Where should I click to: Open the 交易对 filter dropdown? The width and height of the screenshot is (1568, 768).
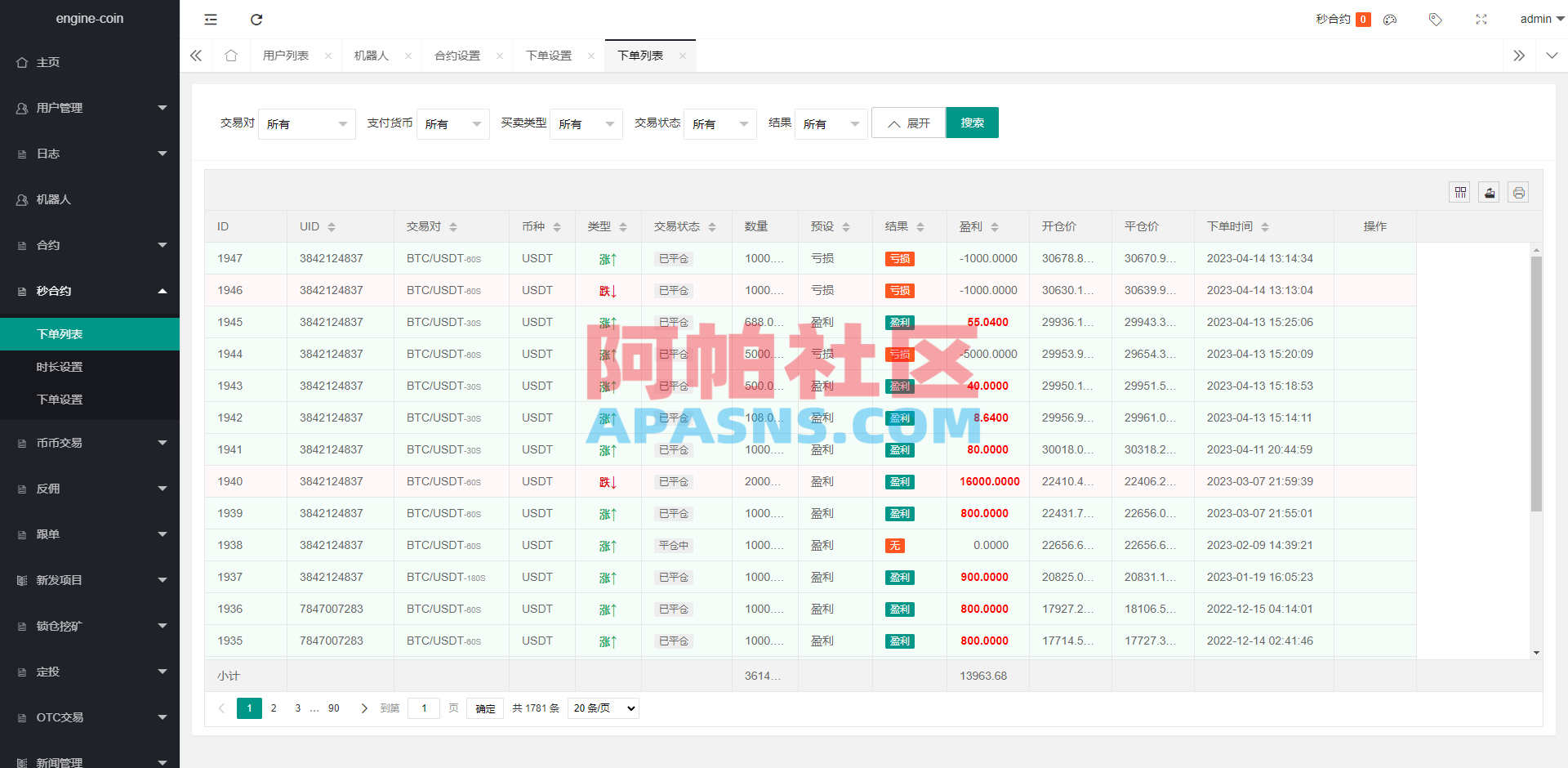tap(306, 123)
